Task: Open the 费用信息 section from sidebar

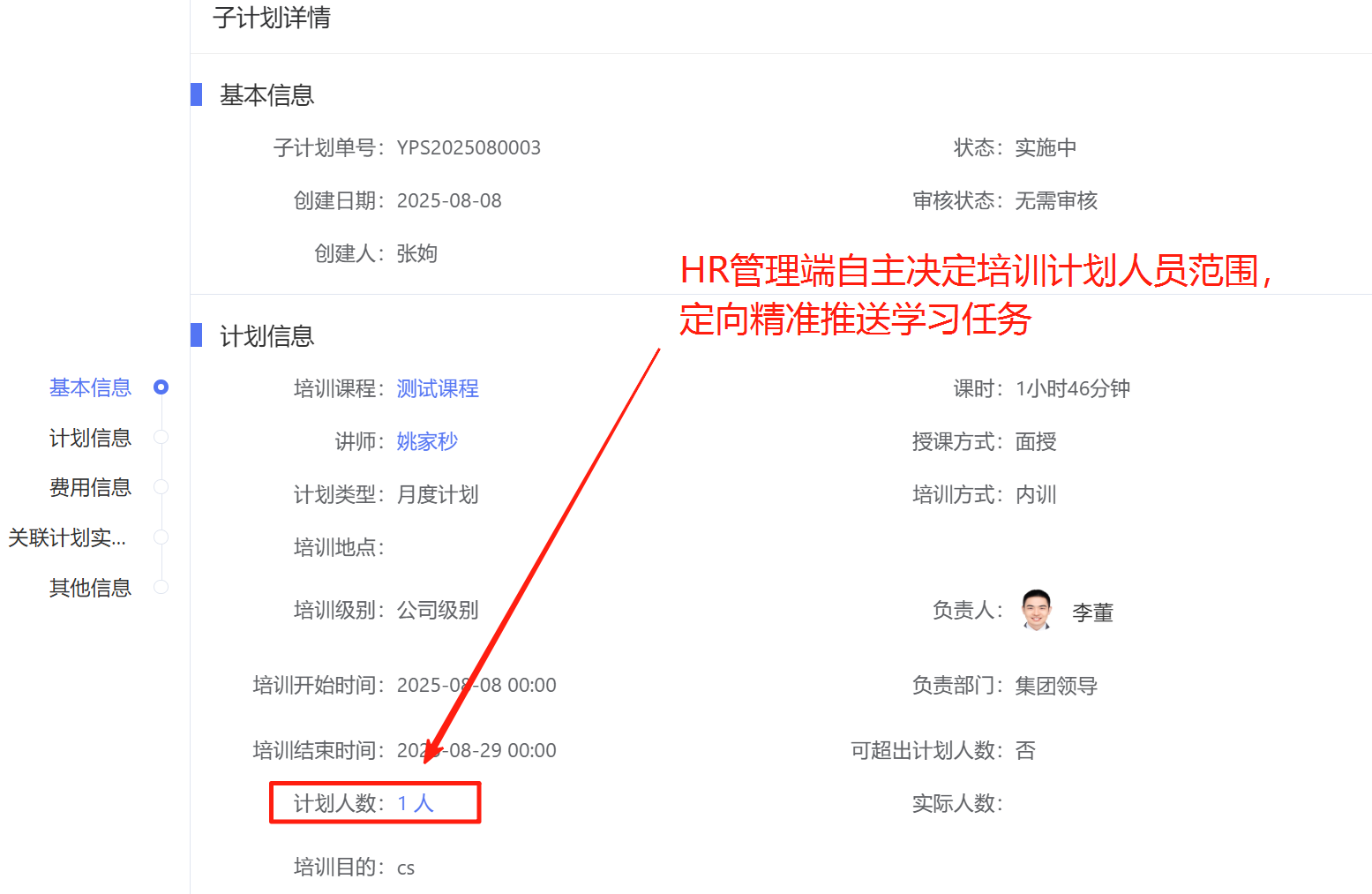Action: tap(89, 486)
